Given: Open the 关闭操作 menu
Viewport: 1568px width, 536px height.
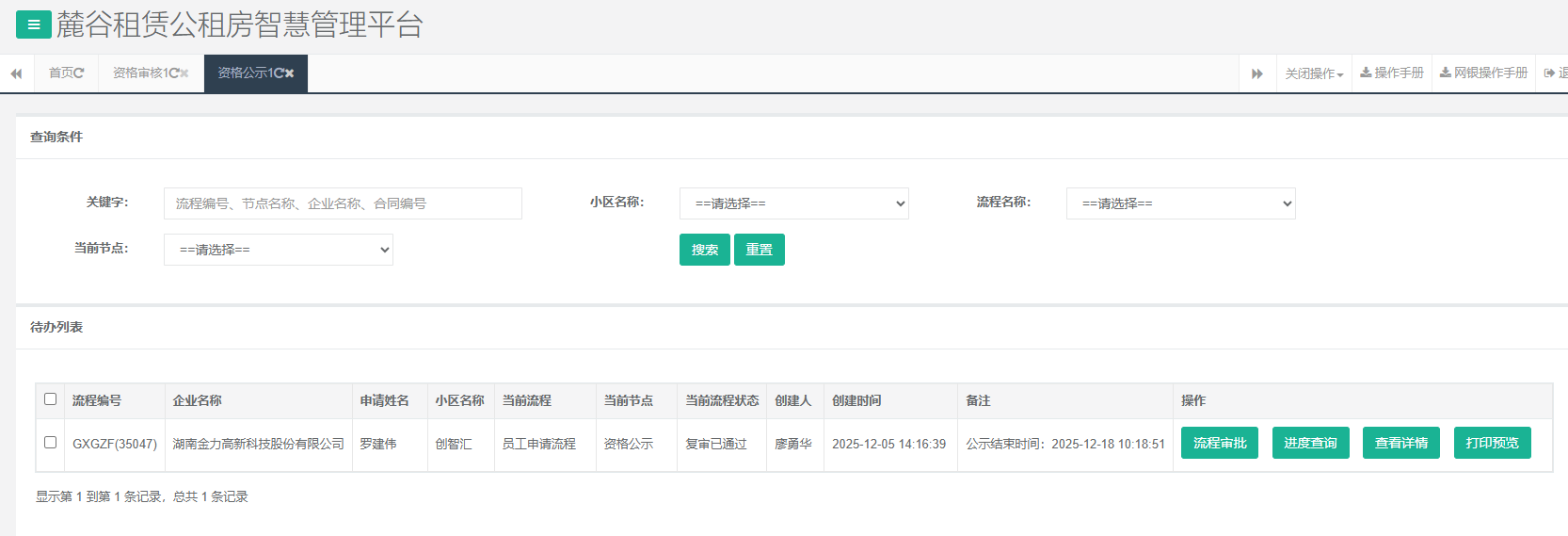Looking at the screenshot, I should [1314, 73].
